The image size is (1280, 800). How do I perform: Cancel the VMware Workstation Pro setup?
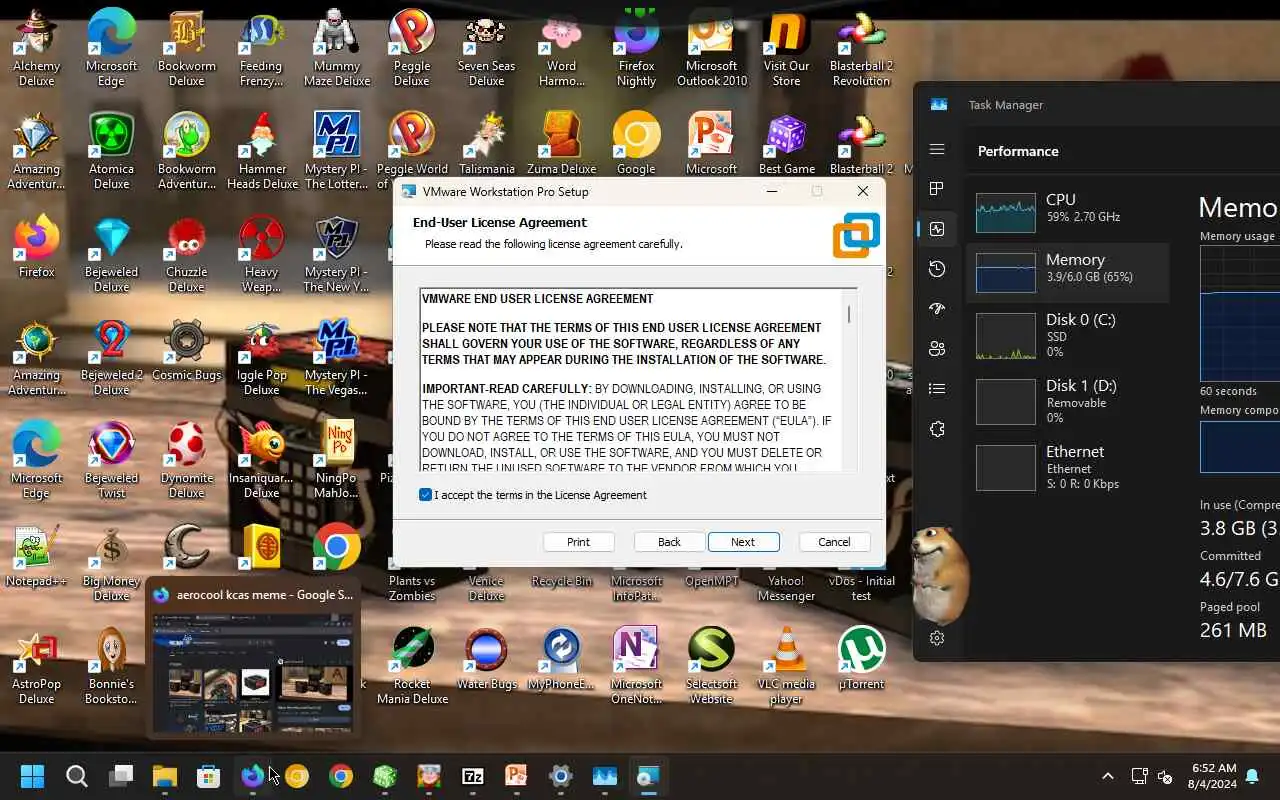[834, 542]
